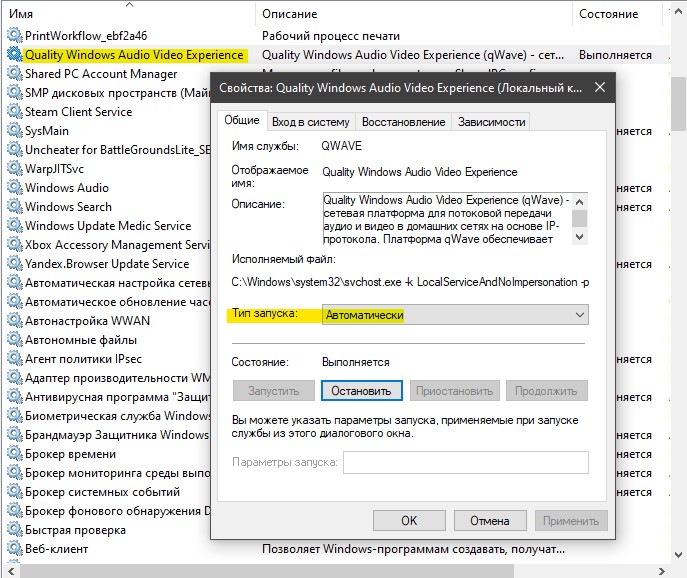Click the gear icon of Yandex.Browser Update Service
687x578 pixels.
(x=14, y=263)
